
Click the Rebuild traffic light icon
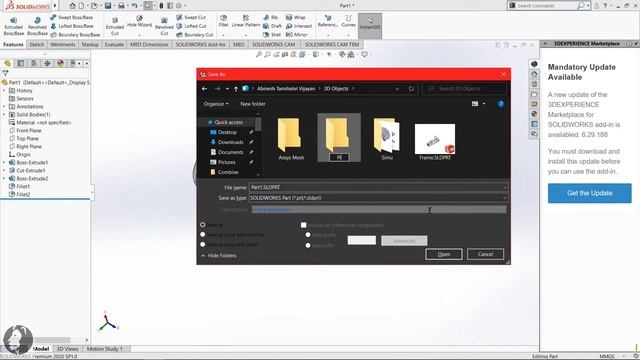[161, 6]
